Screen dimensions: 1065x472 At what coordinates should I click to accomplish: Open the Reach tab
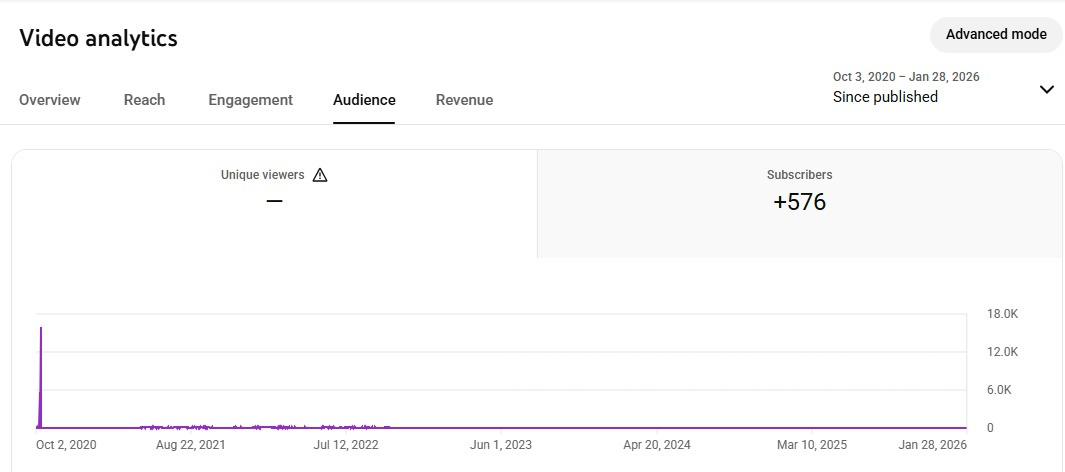point(144,100)
